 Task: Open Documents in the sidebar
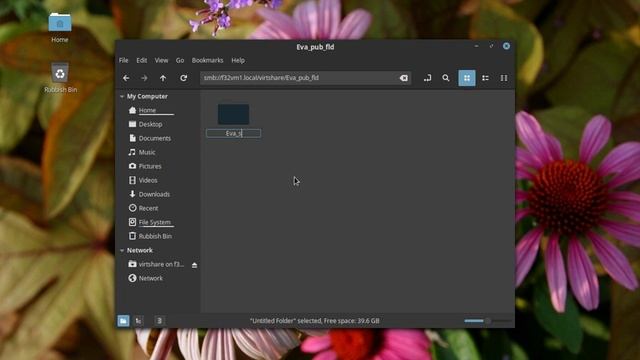click(154, 138)
